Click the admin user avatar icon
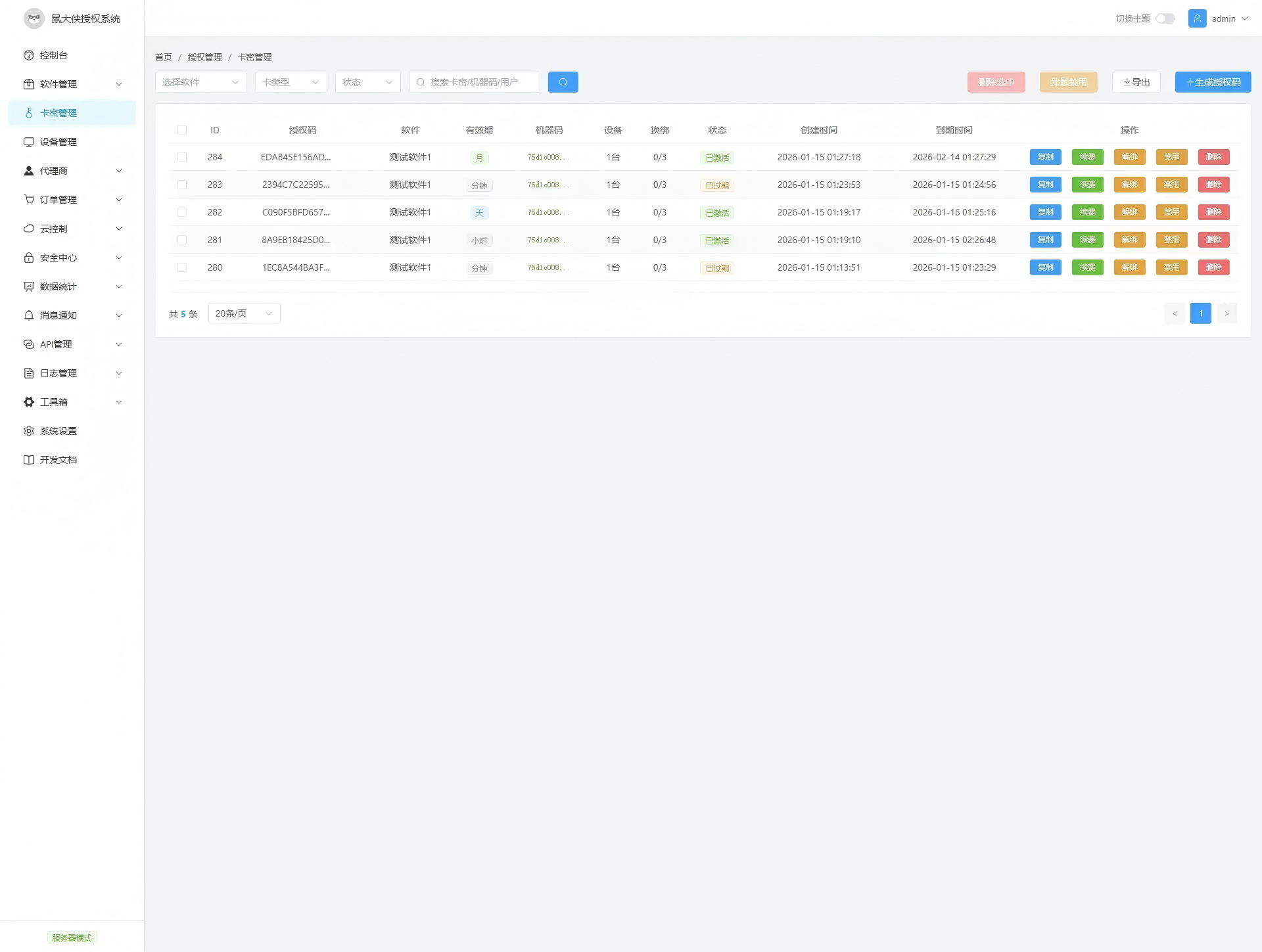 click(x=1197, y=18)
